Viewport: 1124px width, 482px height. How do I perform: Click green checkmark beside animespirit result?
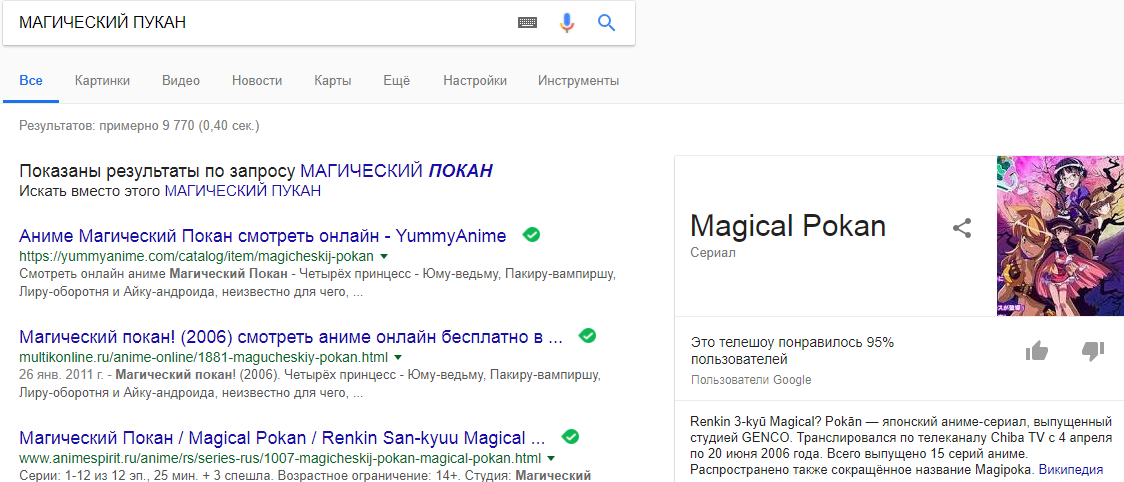(571, 436)
